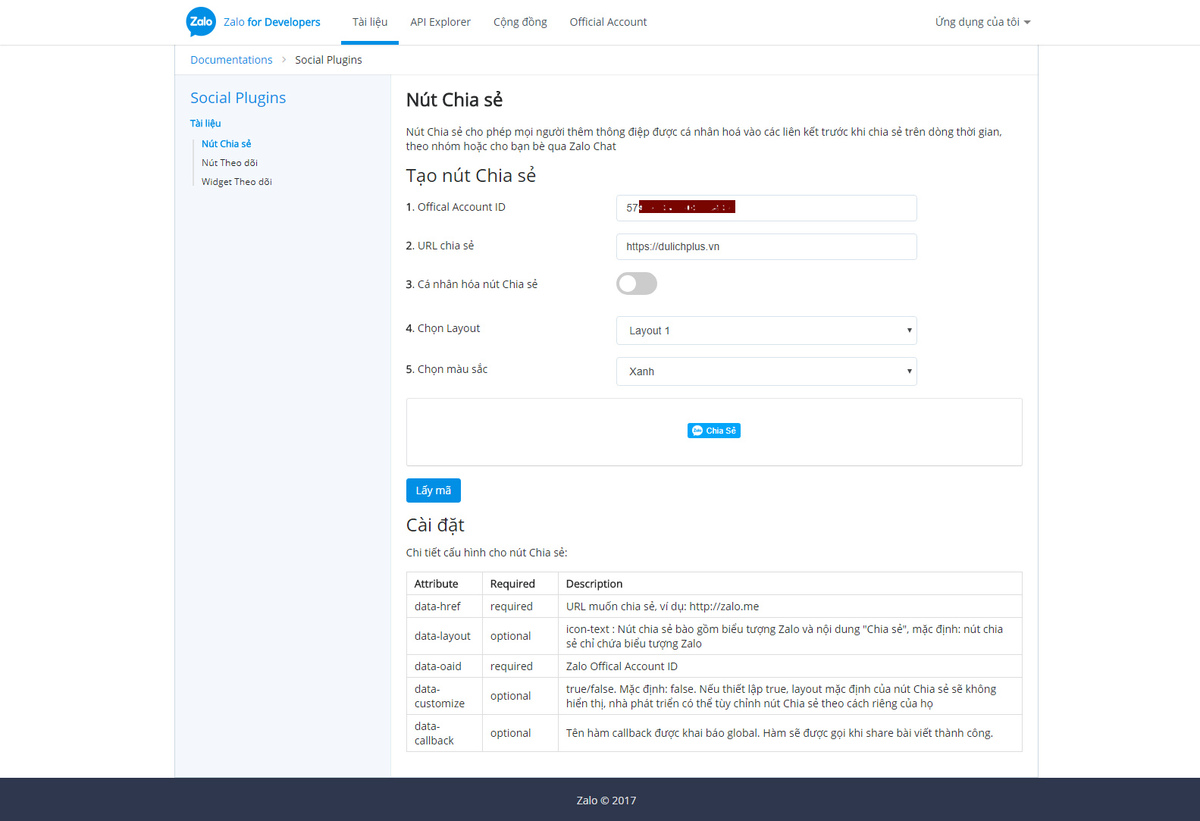
Task: Click the data-oaid table cell
Action: point(444,666)
